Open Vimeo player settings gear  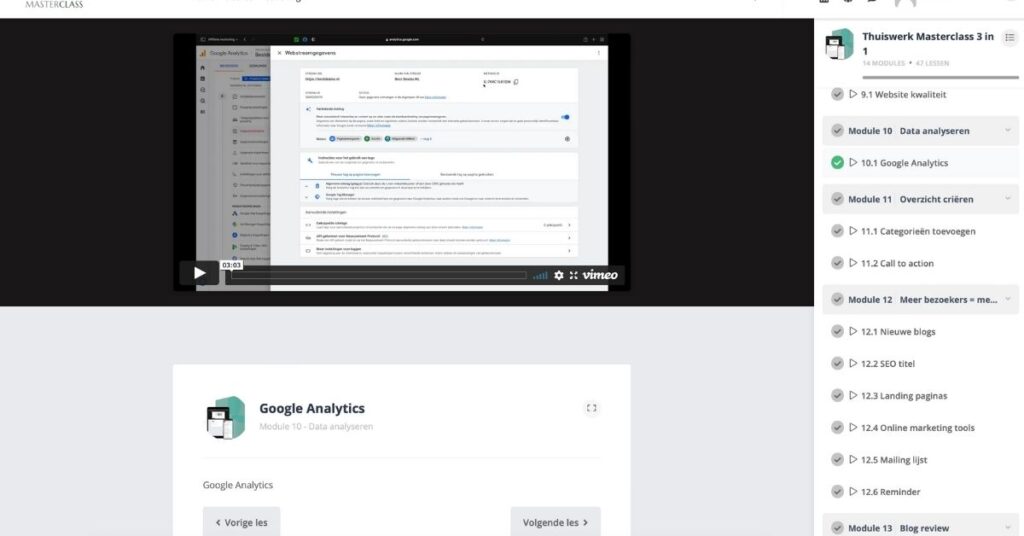(x=558, y=276)
